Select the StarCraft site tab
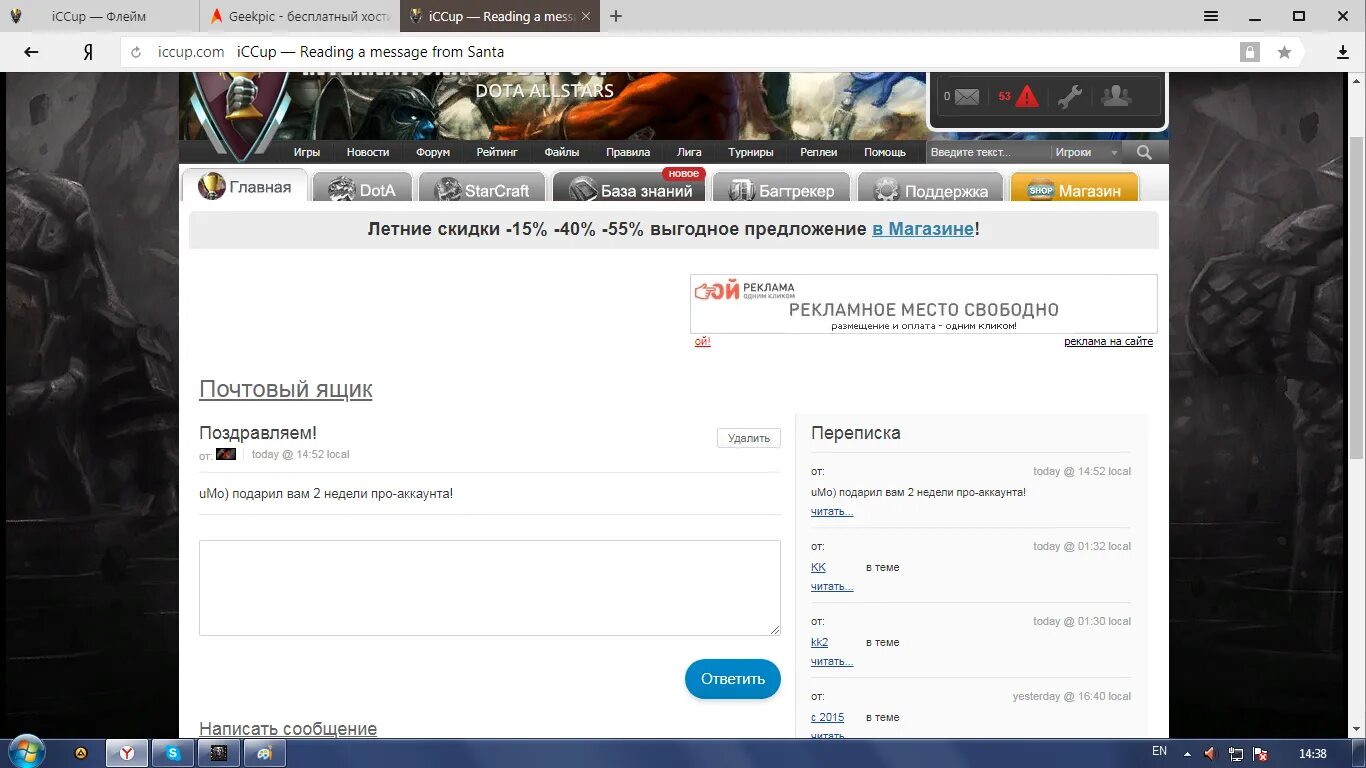The image size is (1366, 768). click(481, 189)
